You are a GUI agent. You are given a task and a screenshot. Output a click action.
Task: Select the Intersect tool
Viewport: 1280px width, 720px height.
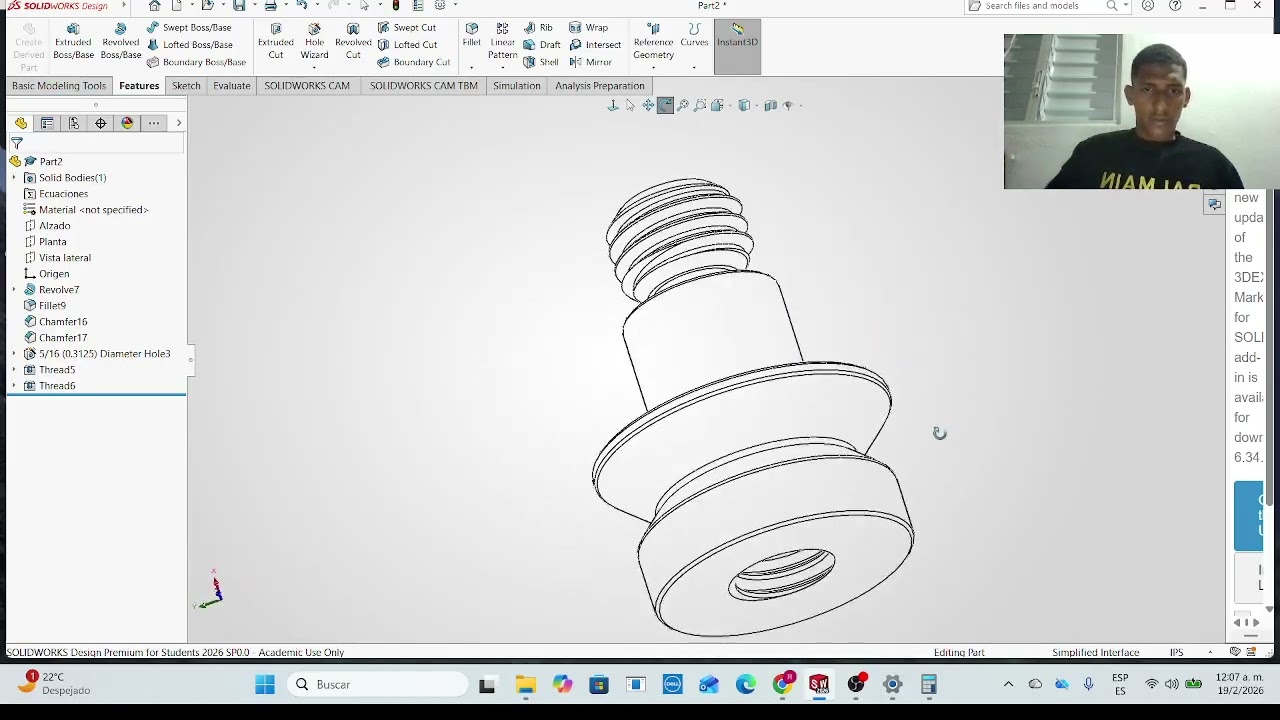click(594, 45)
